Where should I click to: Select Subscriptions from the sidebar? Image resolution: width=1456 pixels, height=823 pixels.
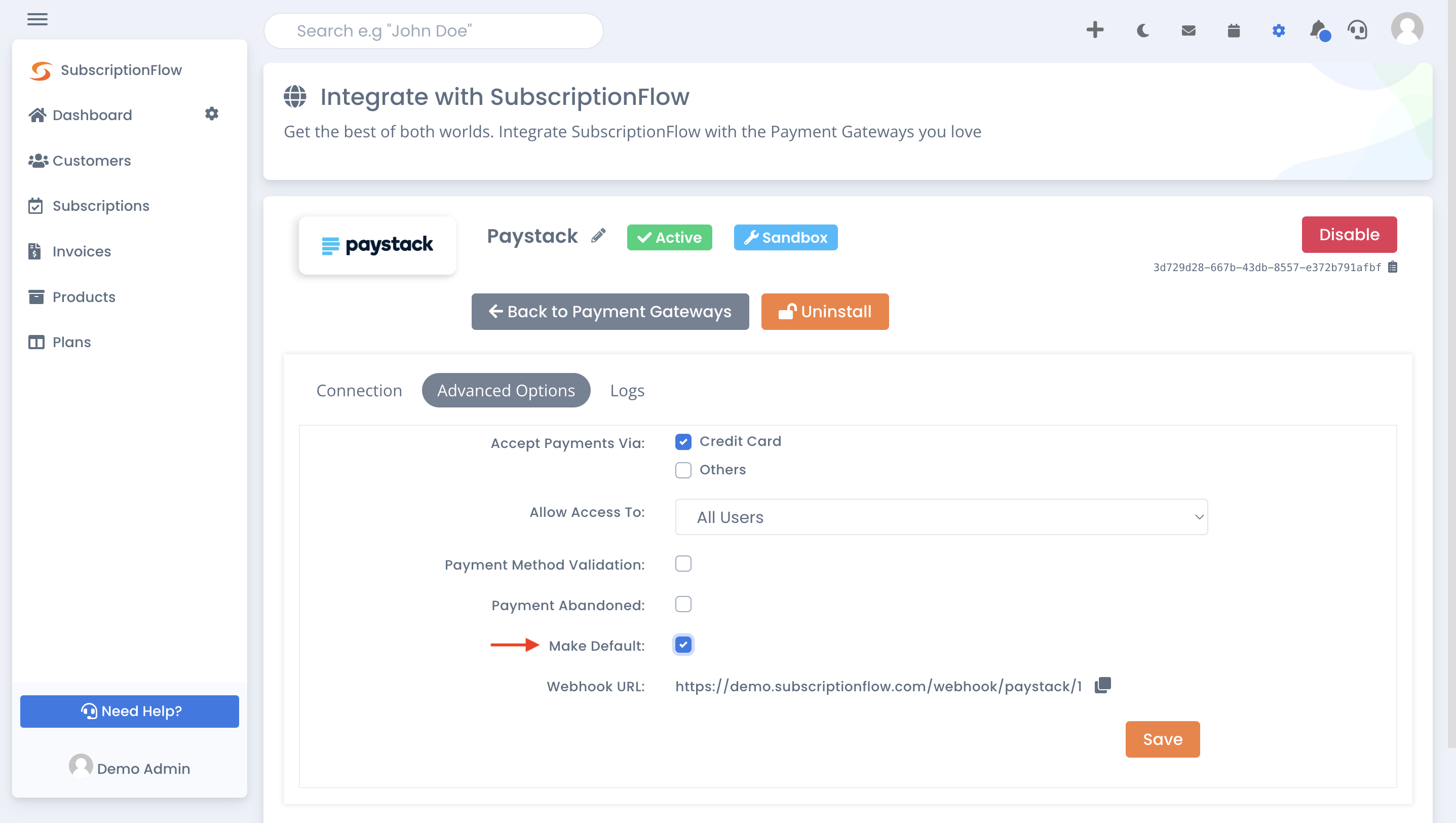click(101, 206)
